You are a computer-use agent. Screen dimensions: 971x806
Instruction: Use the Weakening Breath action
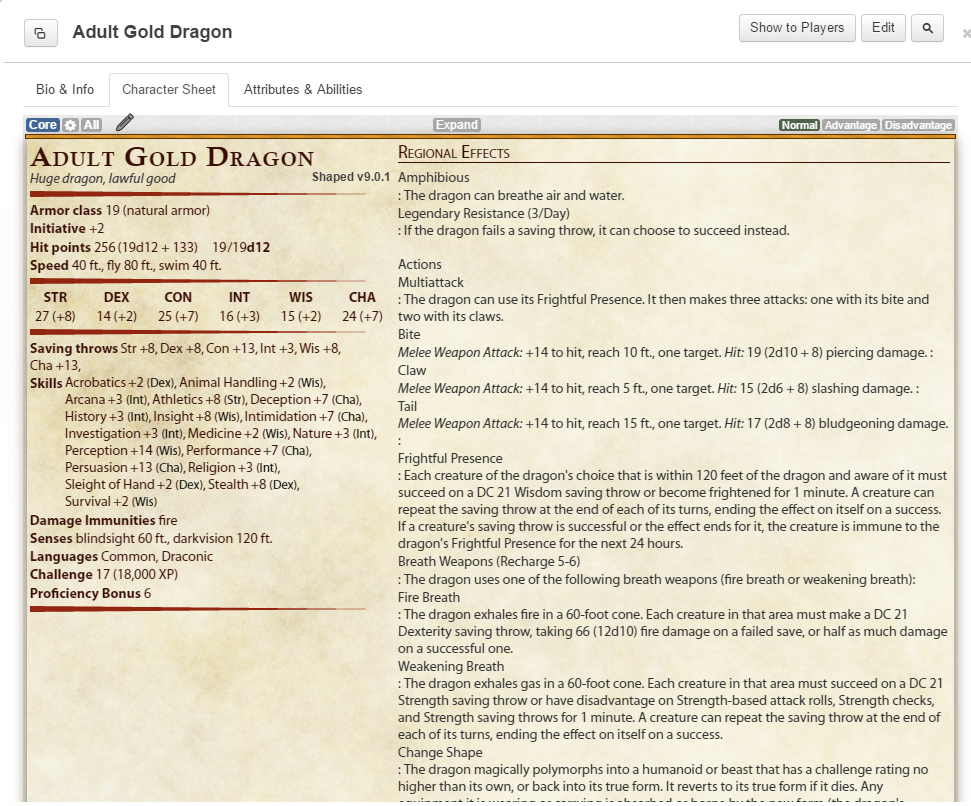point(451,667)
